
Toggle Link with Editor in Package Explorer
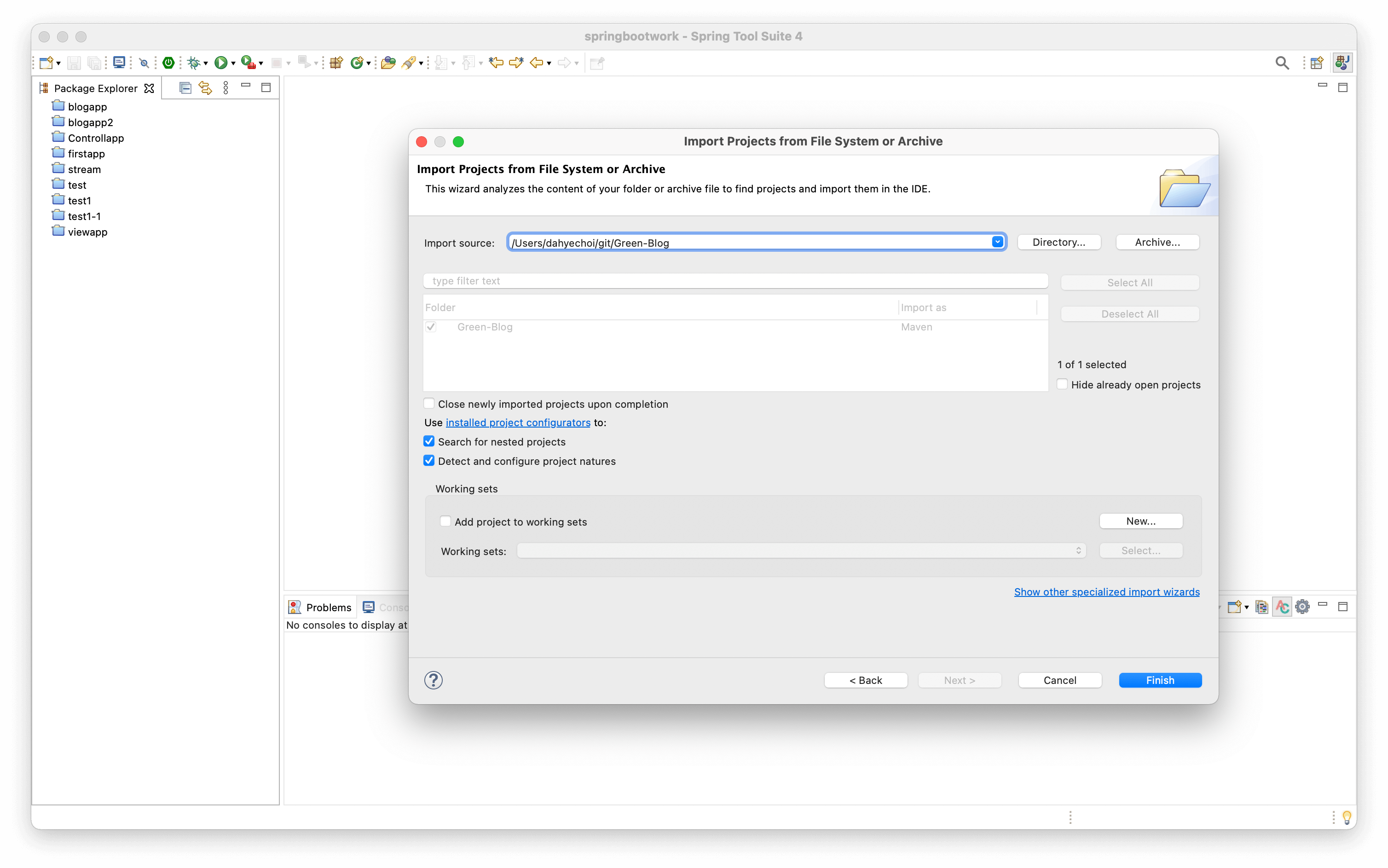(206, 88)
